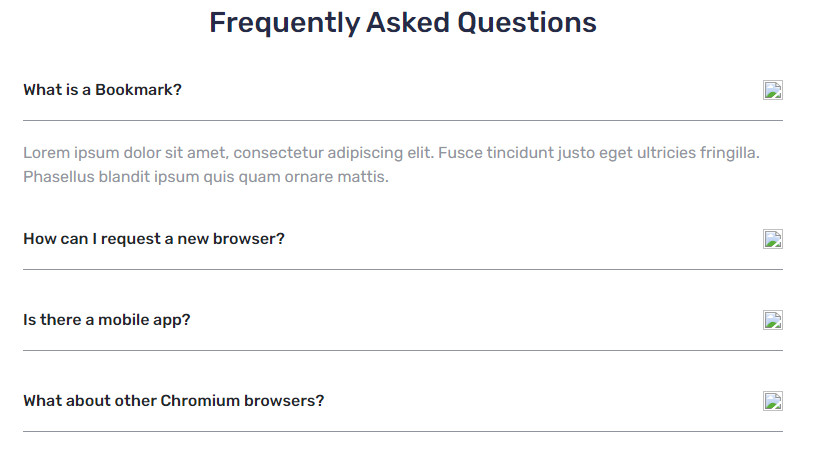814x455 pixels.
Task: Expand the 'Is there a mobile app?' question
Action: 403,320
